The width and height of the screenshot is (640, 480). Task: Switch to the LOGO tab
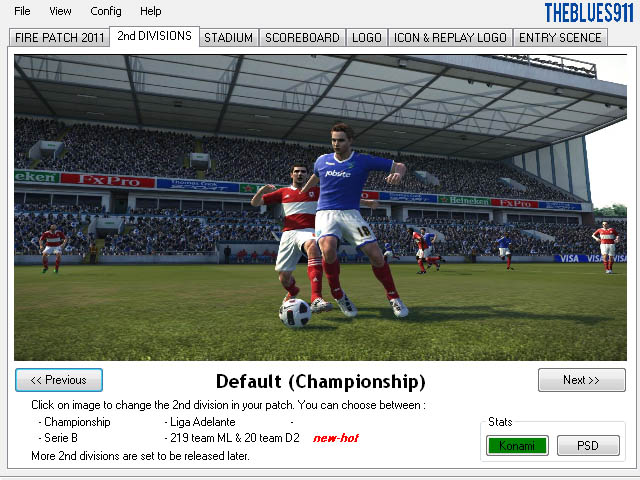point(367,38)
